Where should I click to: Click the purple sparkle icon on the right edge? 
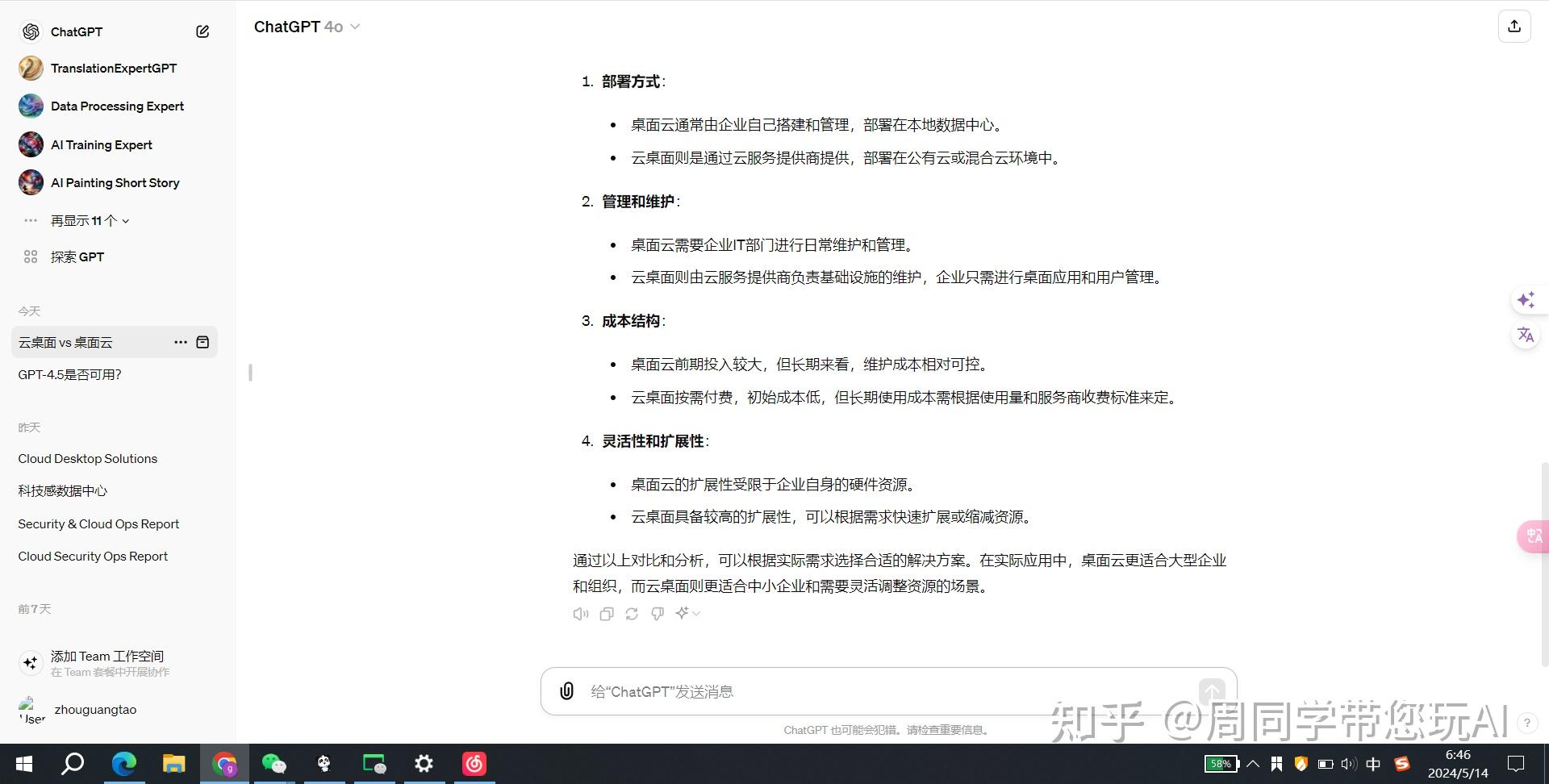click(x=1526, y=299)
